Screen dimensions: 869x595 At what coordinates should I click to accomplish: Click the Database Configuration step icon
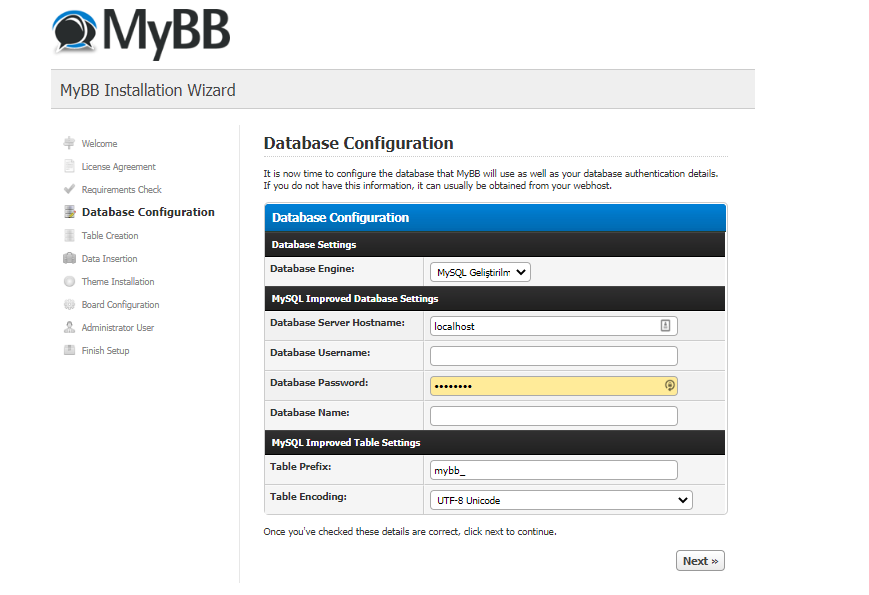(x=69, y=212)
